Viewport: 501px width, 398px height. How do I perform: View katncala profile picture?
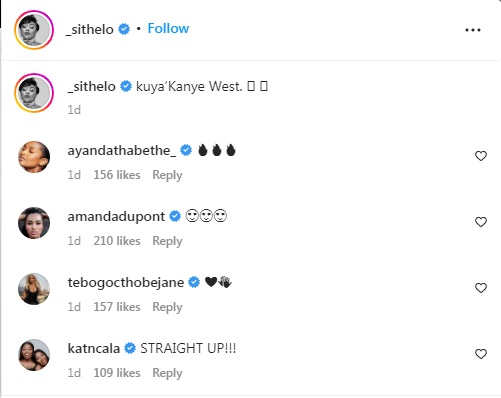point(34,355)
